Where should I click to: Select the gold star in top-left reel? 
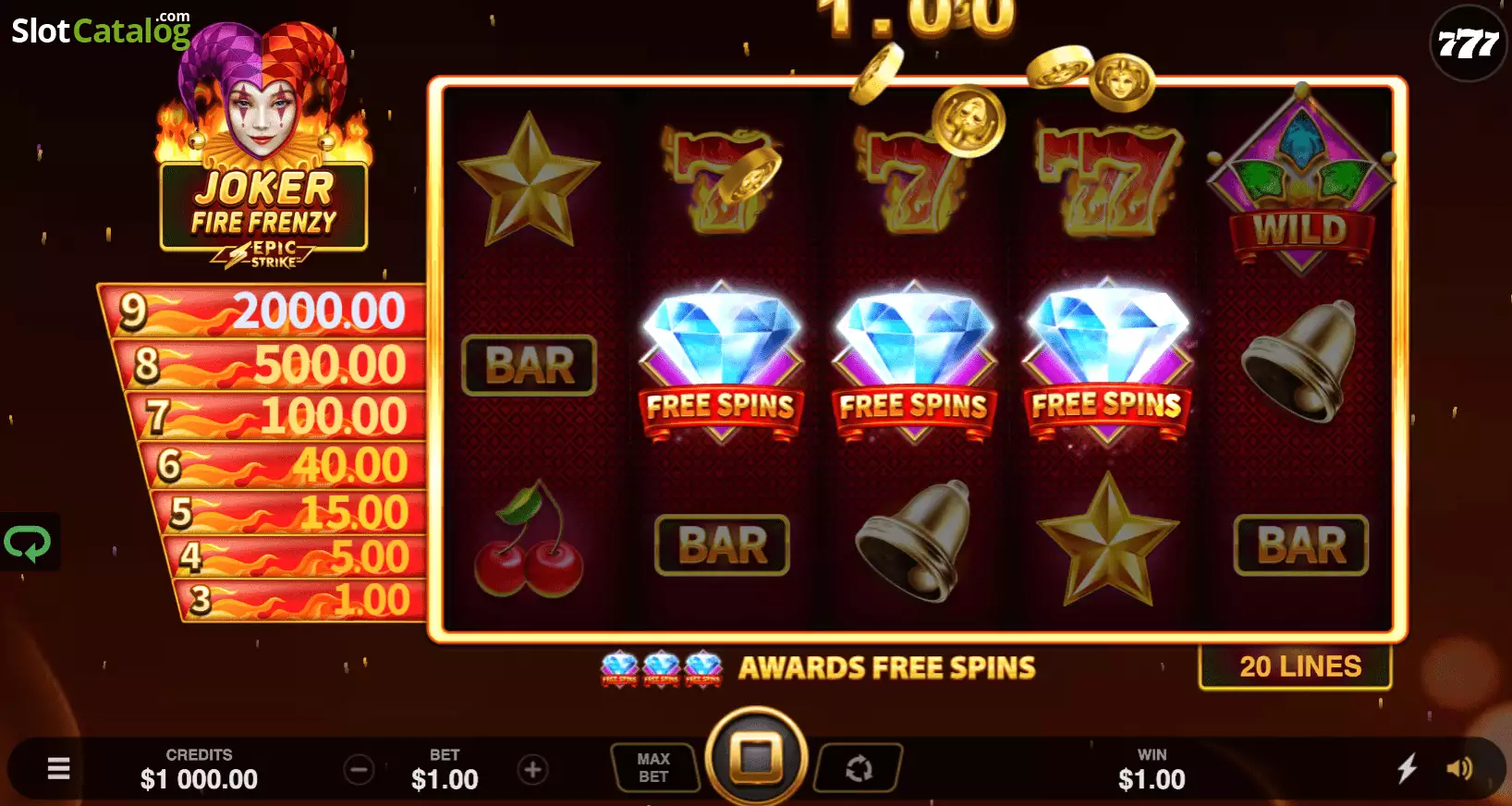click(529, 180)
